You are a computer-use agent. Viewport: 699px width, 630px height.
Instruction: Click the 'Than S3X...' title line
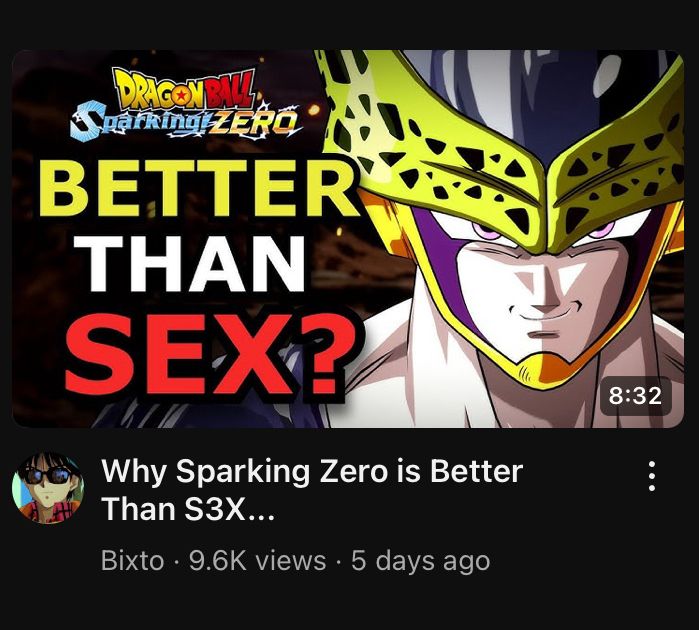coord(187,509)
